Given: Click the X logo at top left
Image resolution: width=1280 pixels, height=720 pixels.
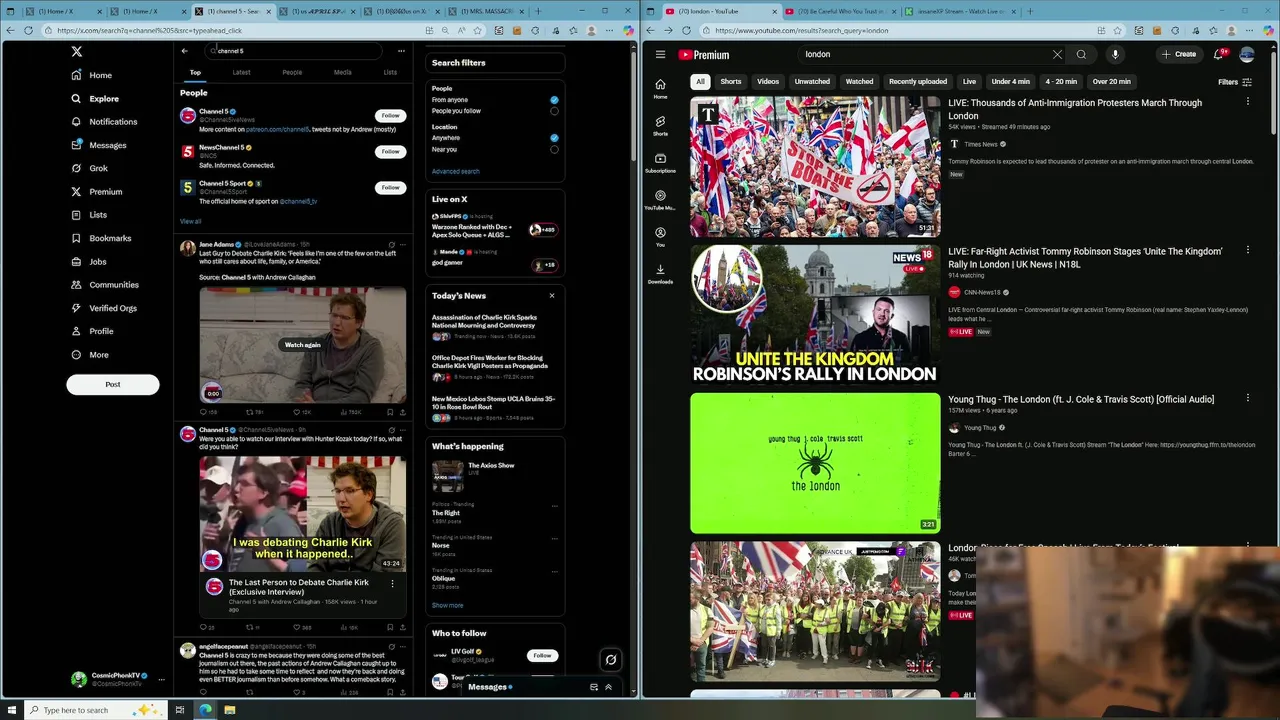Looking at the screenshot, I should point(76,51).
